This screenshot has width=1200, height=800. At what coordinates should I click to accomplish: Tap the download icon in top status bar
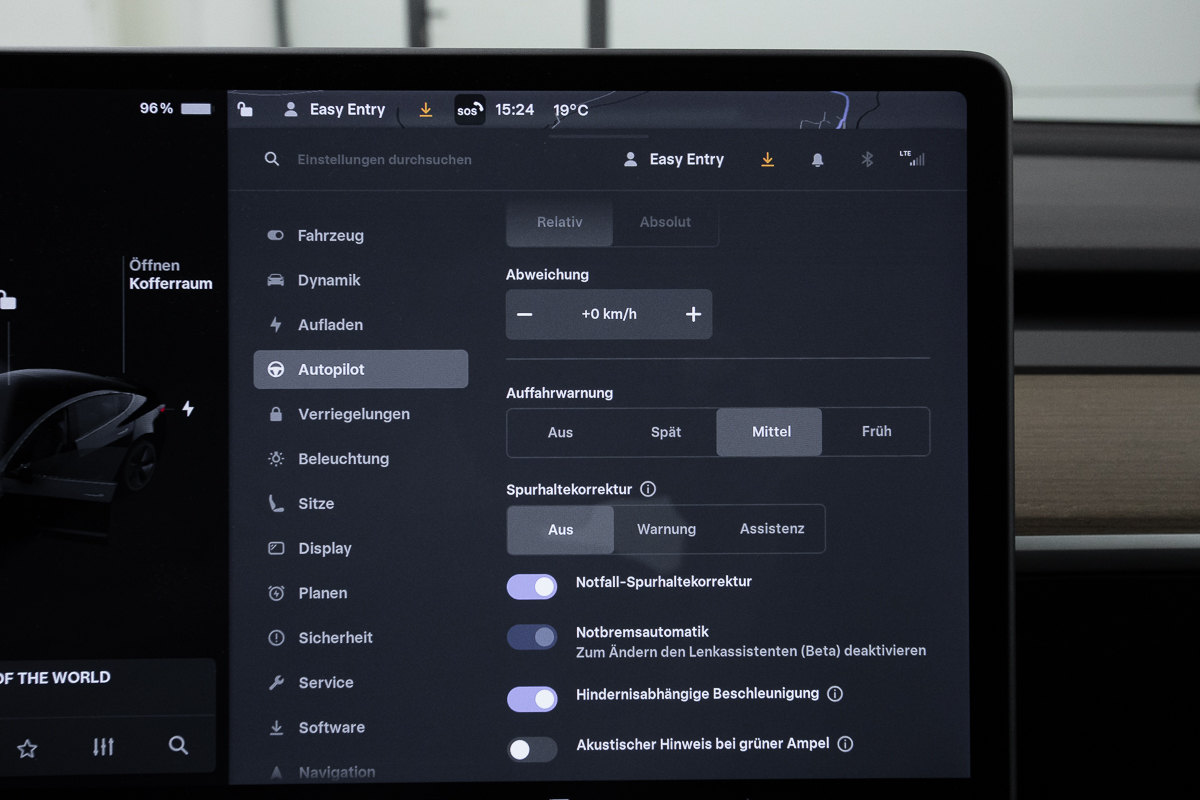click(x=426, y=110)
